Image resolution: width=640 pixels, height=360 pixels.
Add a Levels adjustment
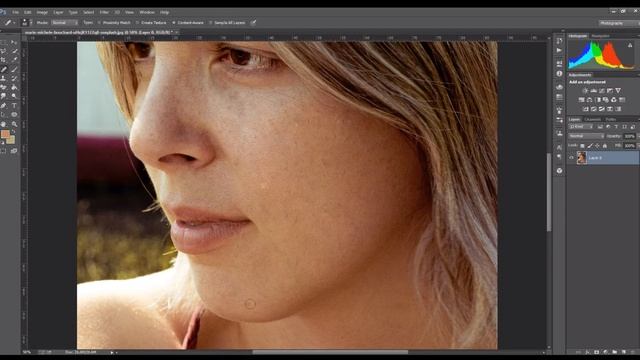click(593, 91)
